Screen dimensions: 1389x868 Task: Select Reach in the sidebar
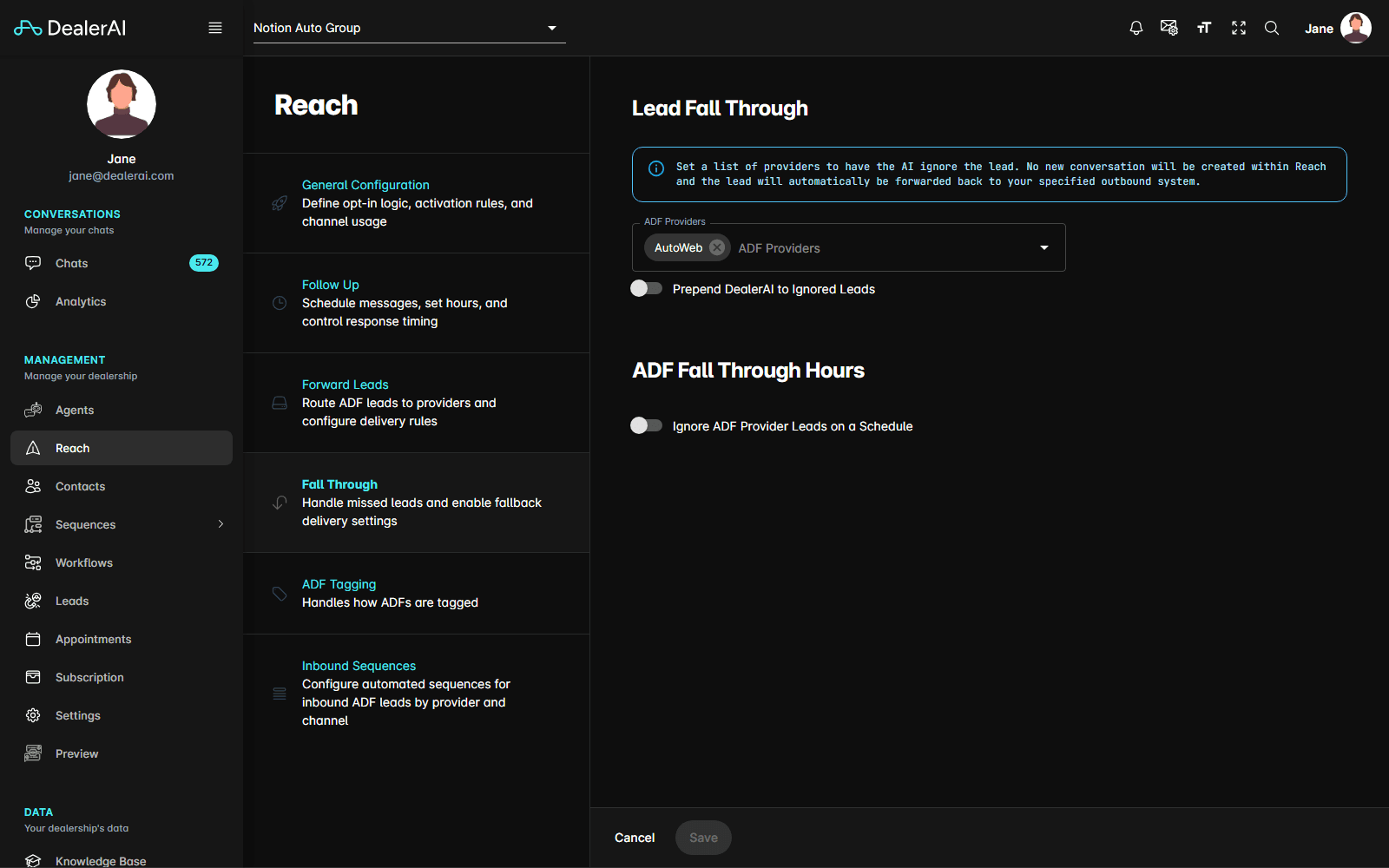pos(122,448)
